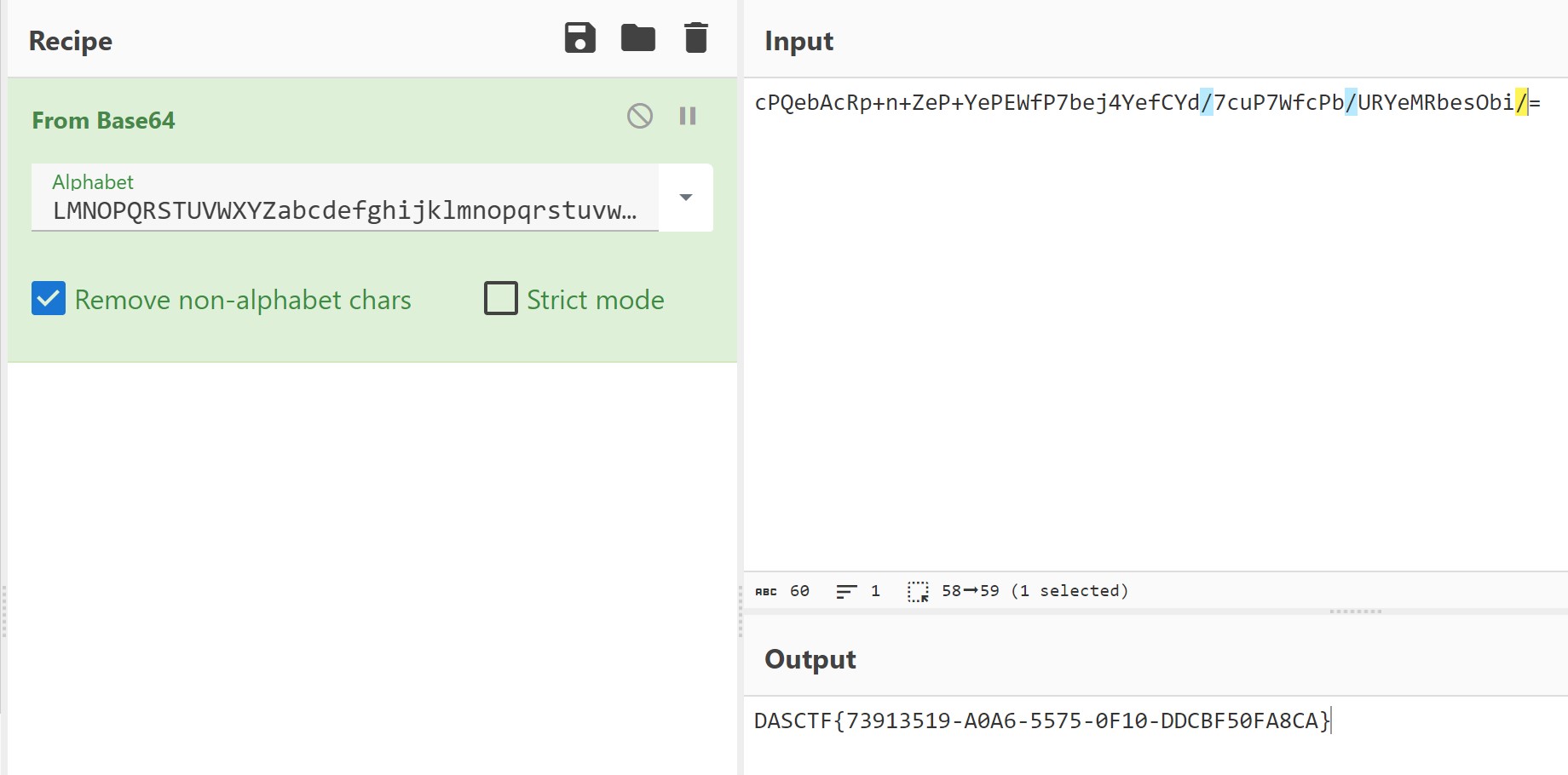Click inside the Input text area
Viewport: 1568px width, 775px height.
(1150, 341)
